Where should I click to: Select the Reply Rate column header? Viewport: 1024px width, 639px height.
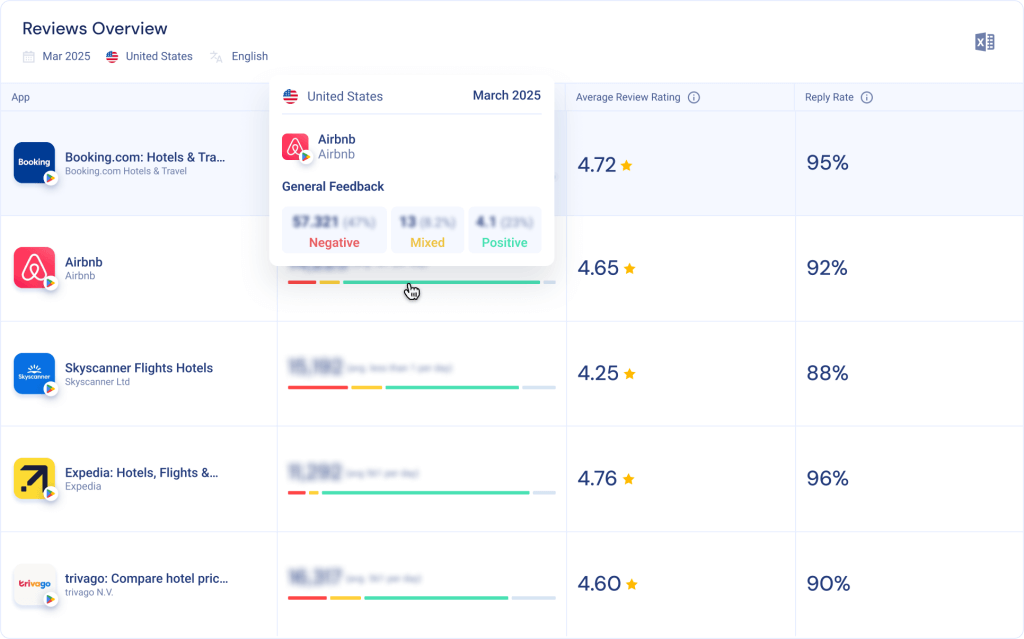click(x=829, y=97)
